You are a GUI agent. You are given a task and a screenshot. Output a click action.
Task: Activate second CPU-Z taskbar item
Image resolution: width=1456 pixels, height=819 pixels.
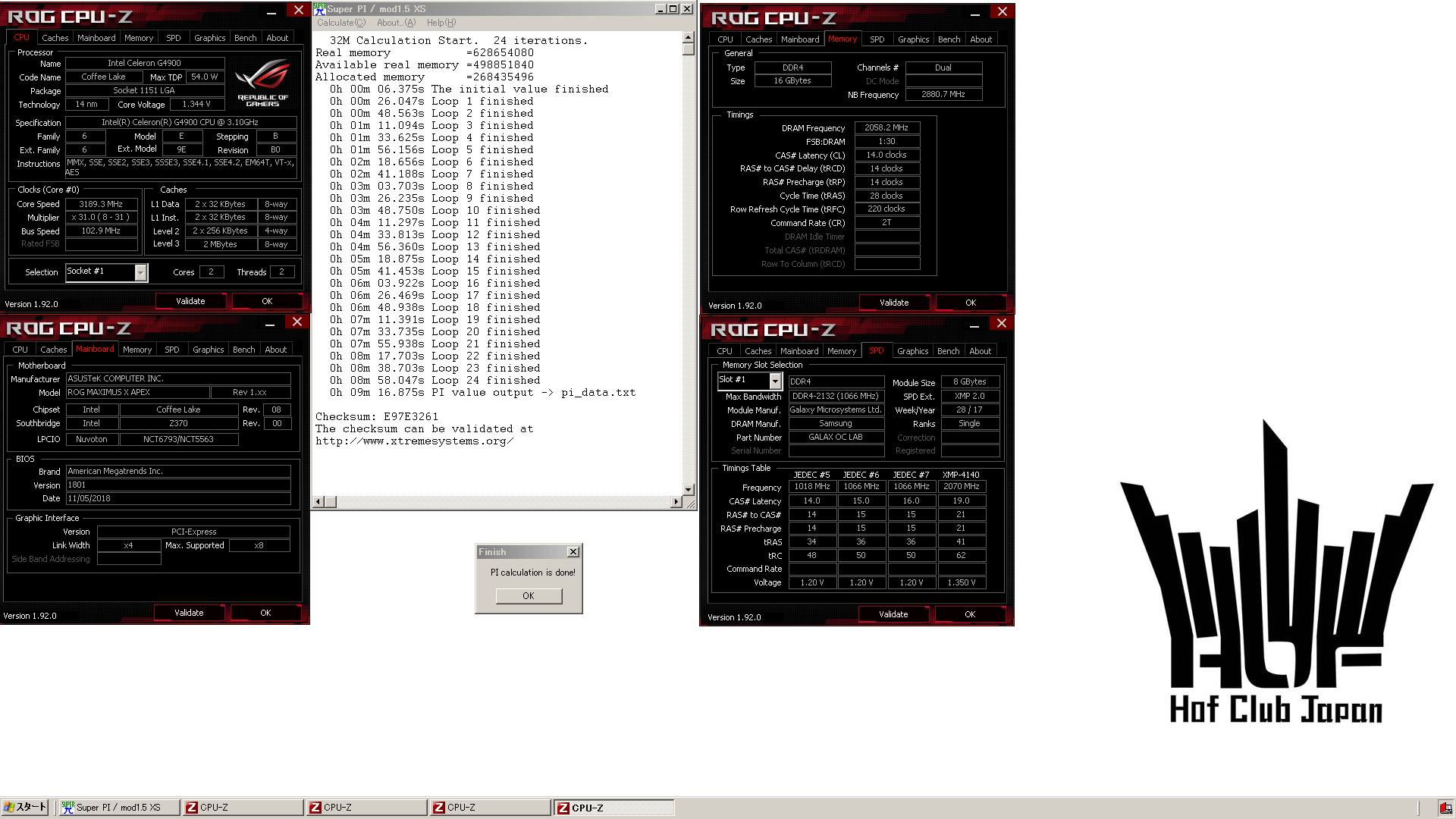[x=366, y=808]
